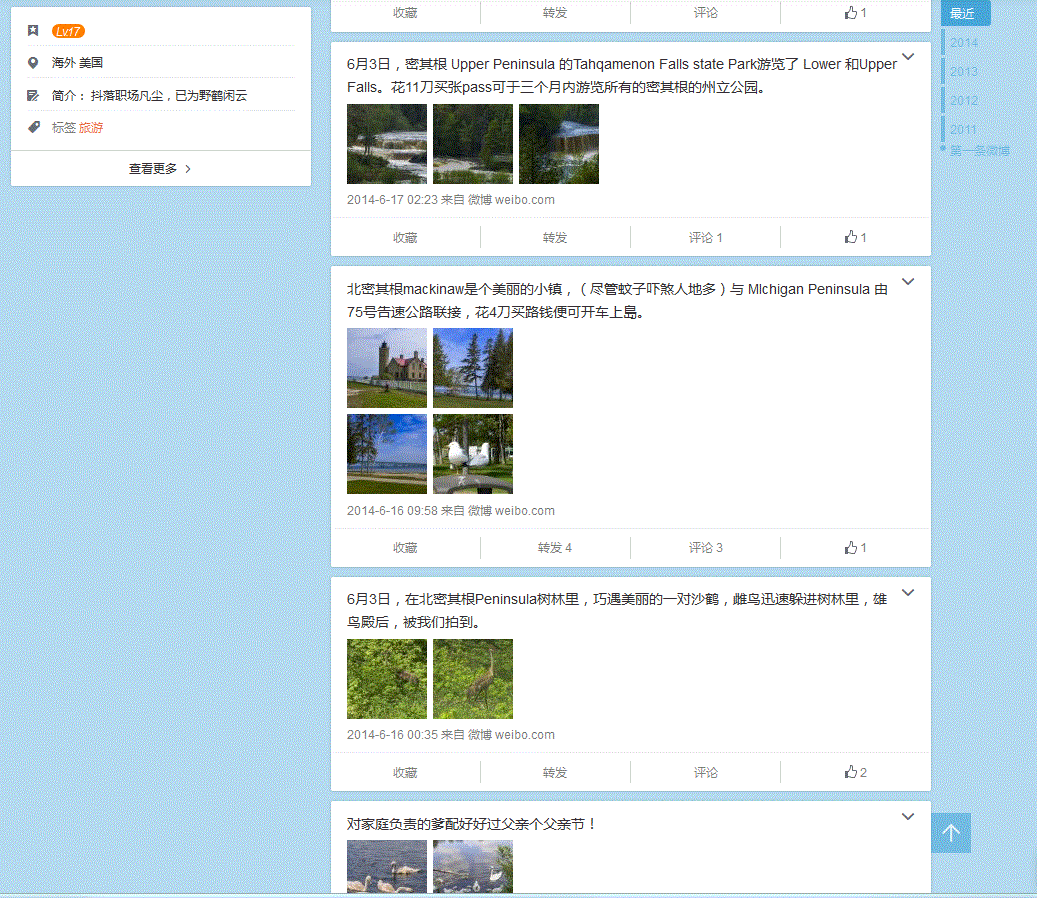Select 最近 in the timeline sidebar
Viewport: 1037px width, 898px height.
pyautogui.click(x=963, y=14)
